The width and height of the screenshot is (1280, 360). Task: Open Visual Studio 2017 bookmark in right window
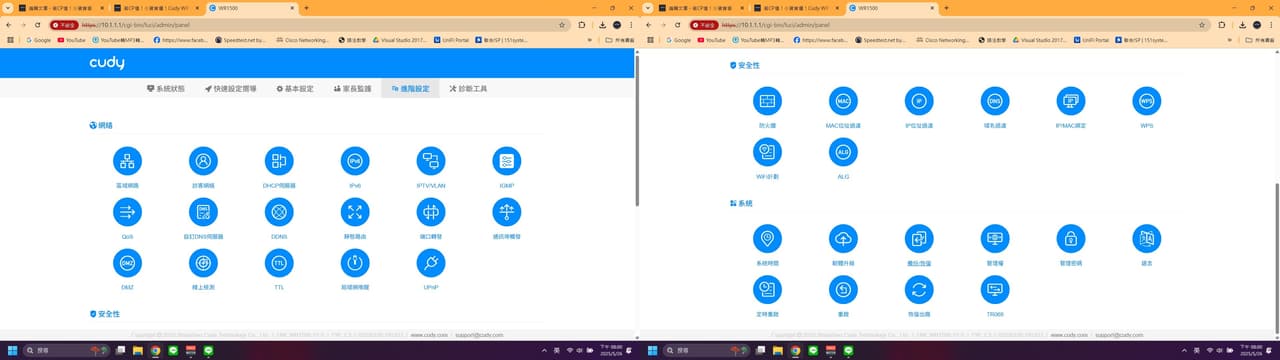click(1039, 40)
